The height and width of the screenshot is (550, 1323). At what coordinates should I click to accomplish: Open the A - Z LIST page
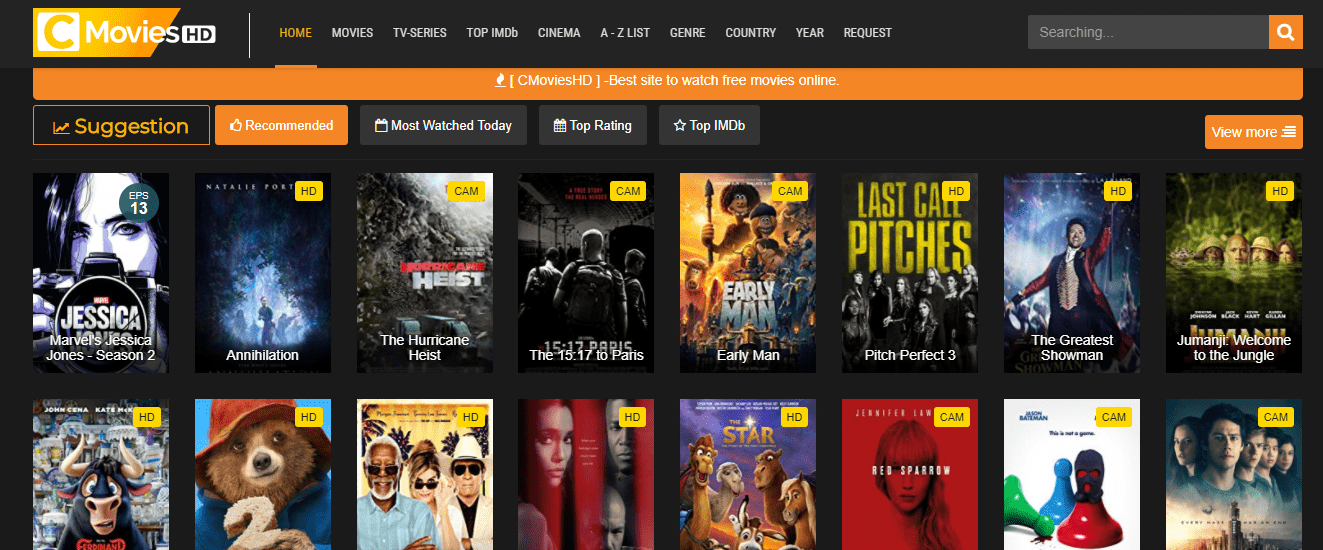click(x=625, y=33)
